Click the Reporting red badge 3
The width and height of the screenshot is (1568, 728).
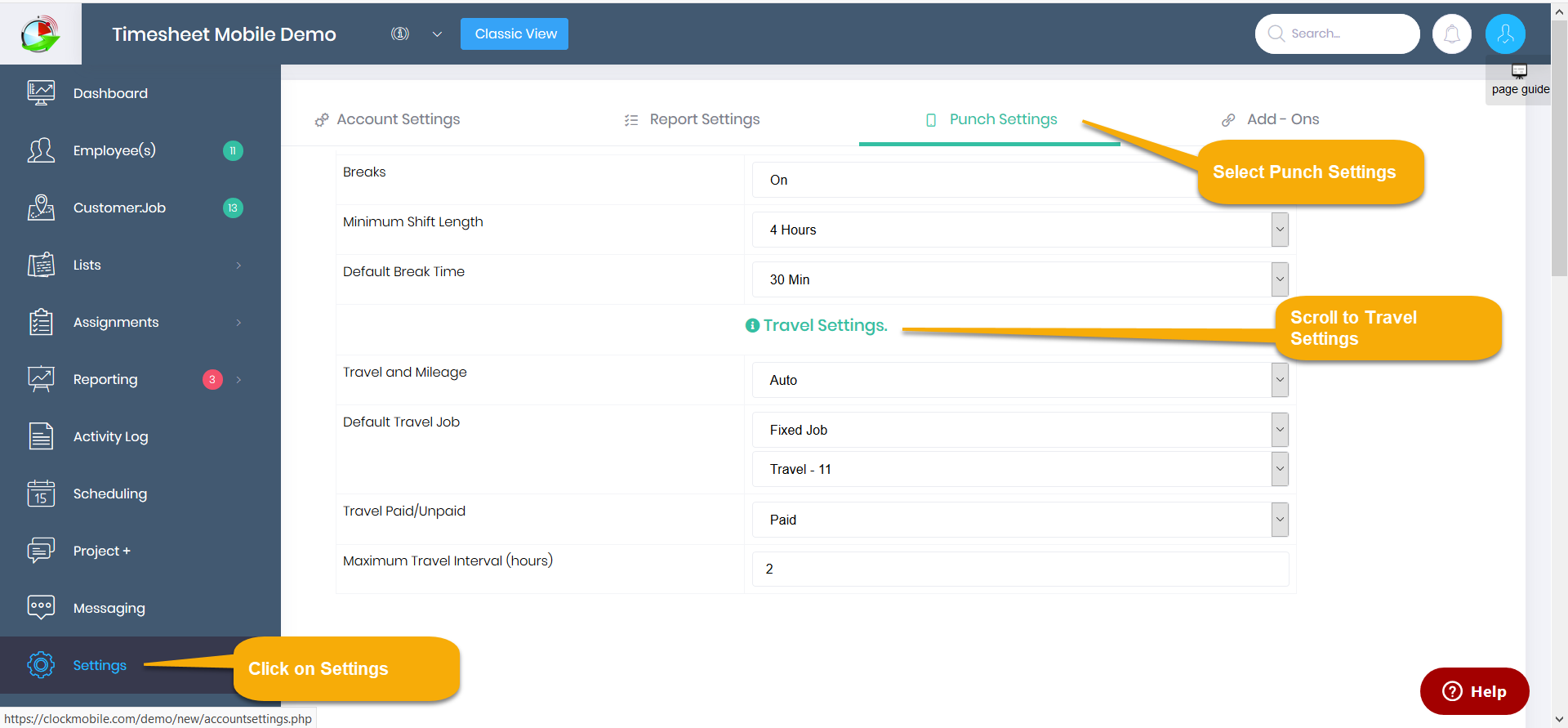coord(212,379)
